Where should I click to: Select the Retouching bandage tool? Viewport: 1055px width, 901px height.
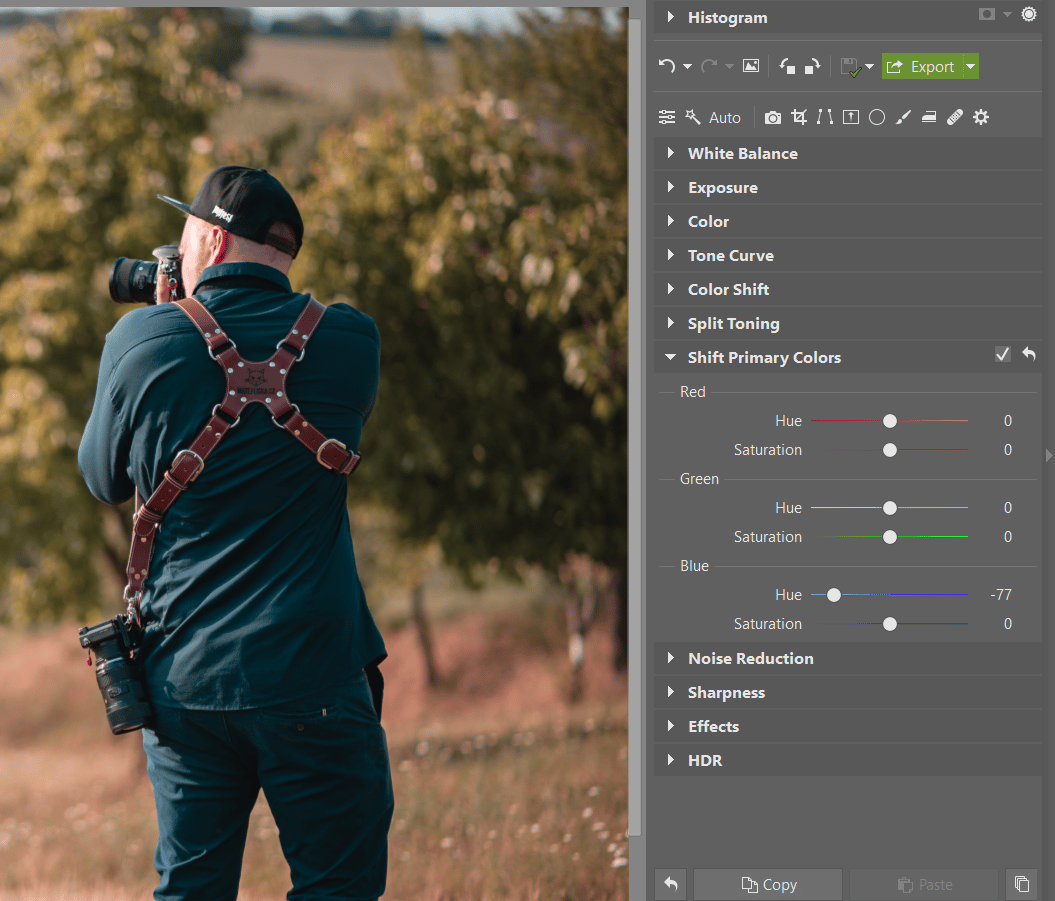click(955, 117)
